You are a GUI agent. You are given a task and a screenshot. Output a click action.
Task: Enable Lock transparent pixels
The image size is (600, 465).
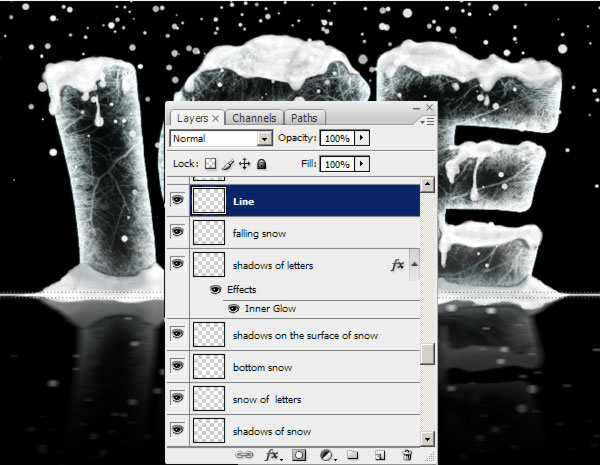211,163
